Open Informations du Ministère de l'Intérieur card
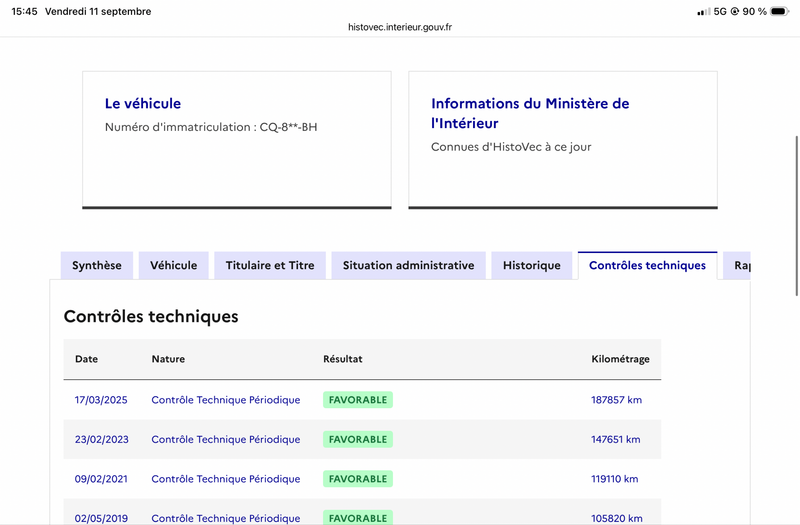The width and height of the screenshot is (800, 525). (563, 140)
